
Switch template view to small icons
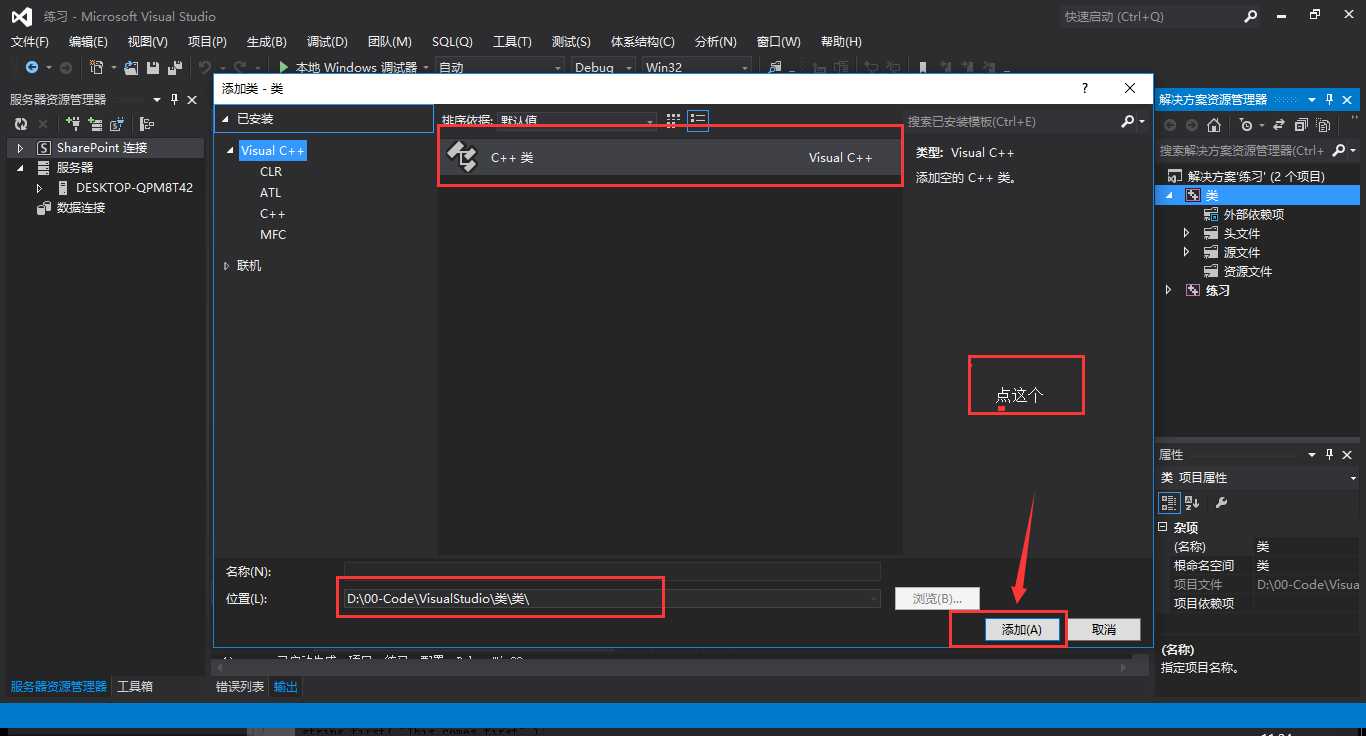[673, 120]
